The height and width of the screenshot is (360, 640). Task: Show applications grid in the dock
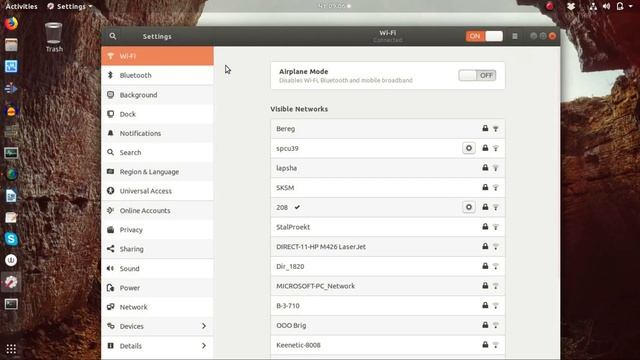[x=11, y=349]
